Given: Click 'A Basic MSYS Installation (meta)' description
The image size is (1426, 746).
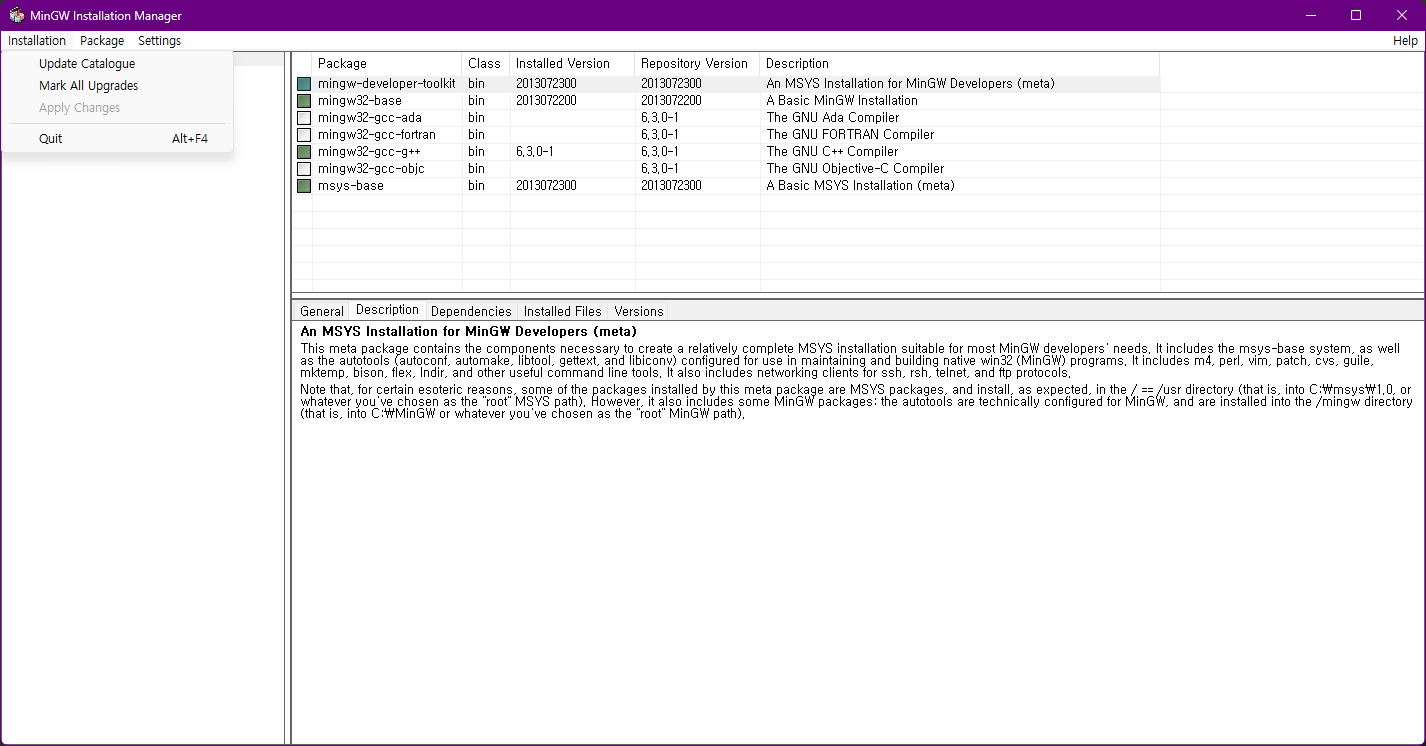Looking at the screenshot, I should tap(861, 186).
